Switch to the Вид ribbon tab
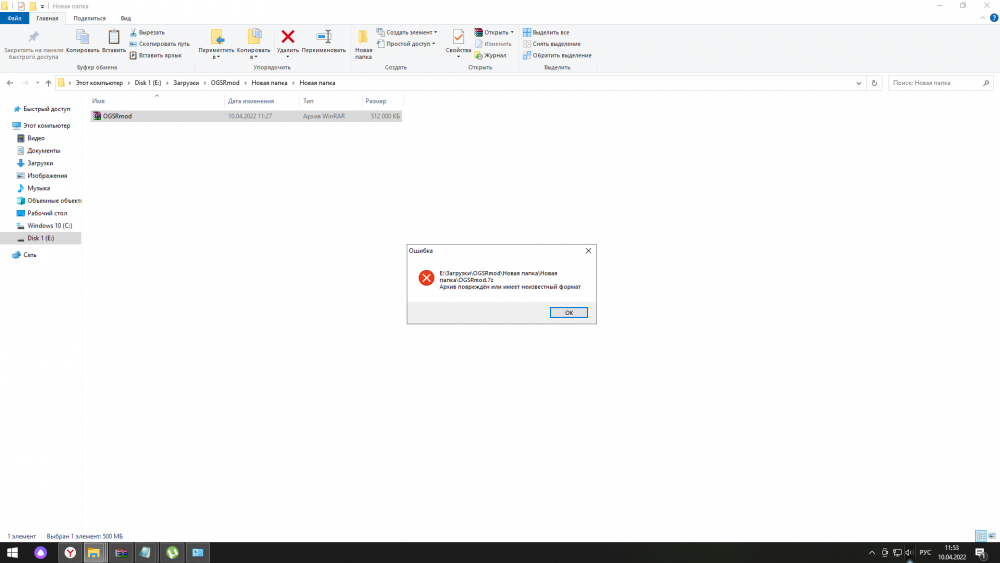This screenshot has height=563, width=1000. pyautogui.click(x=126, y=18)
